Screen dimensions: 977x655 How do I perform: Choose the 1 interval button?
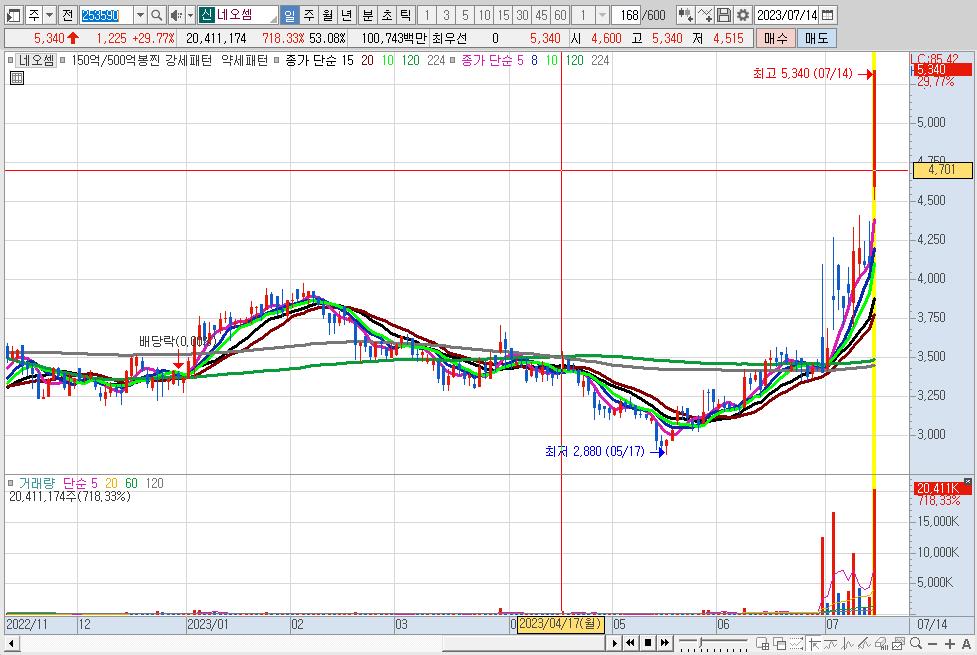coord(427,14)
